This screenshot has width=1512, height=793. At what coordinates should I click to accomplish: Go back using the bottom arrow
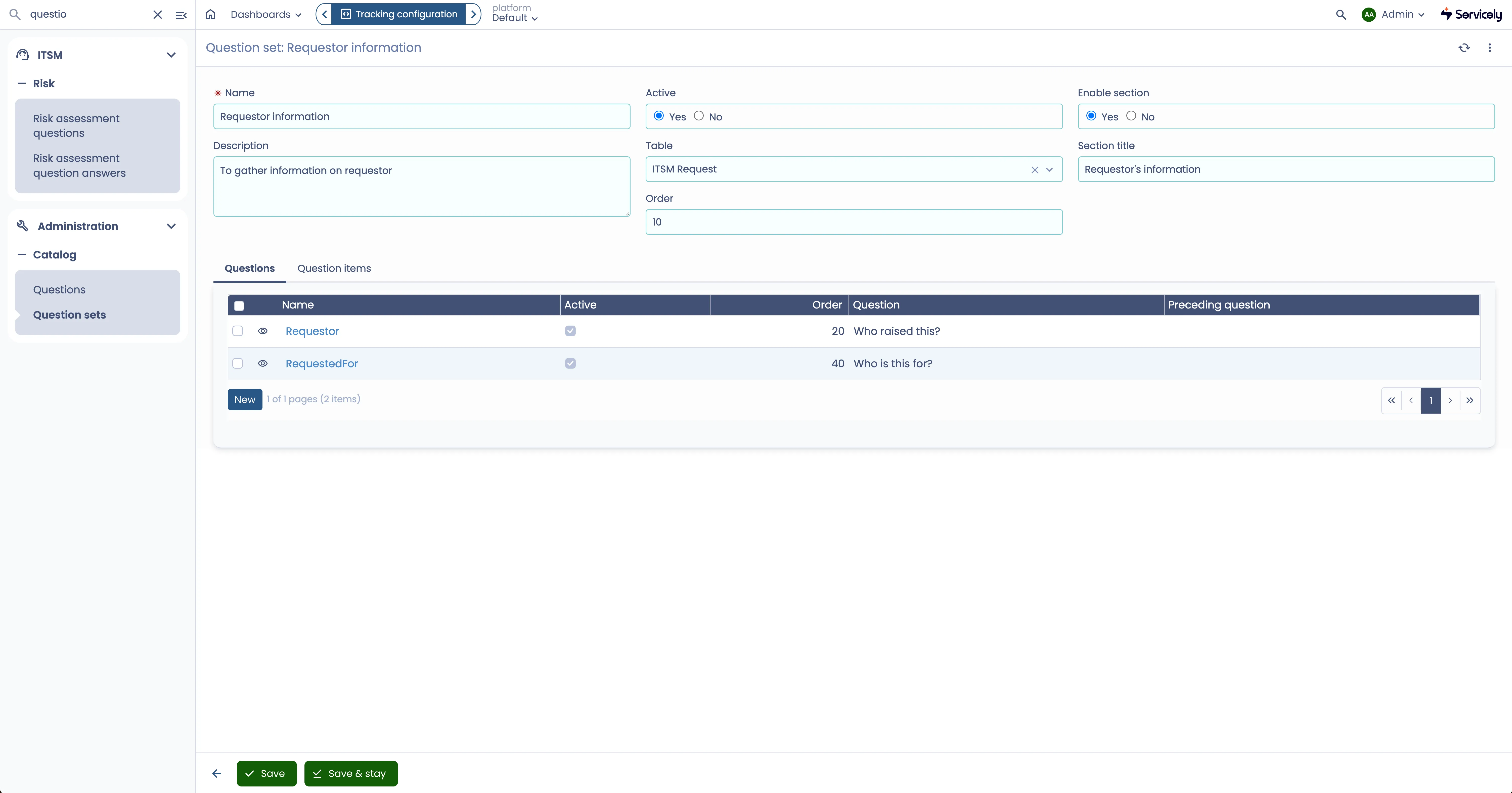click(216, 774)
